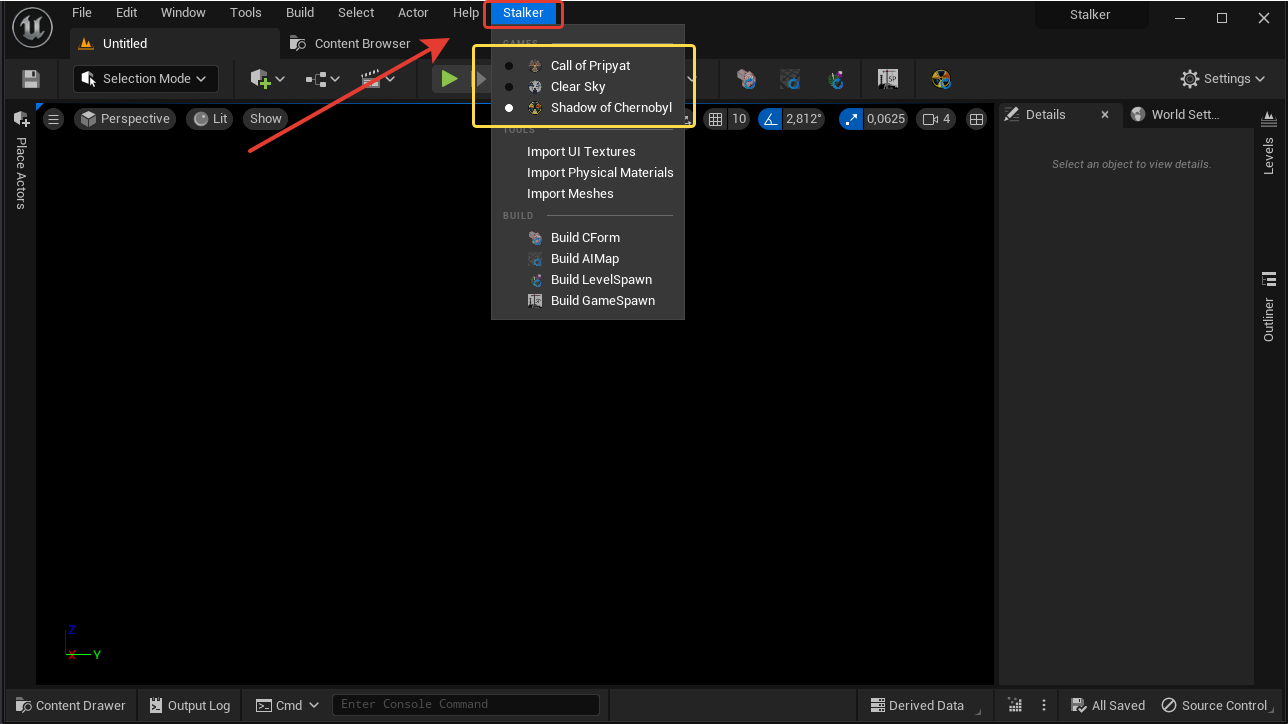1288x724 pixels.
Task: Switch to the Details panel tab
Action: click(x=1046, y=115)
